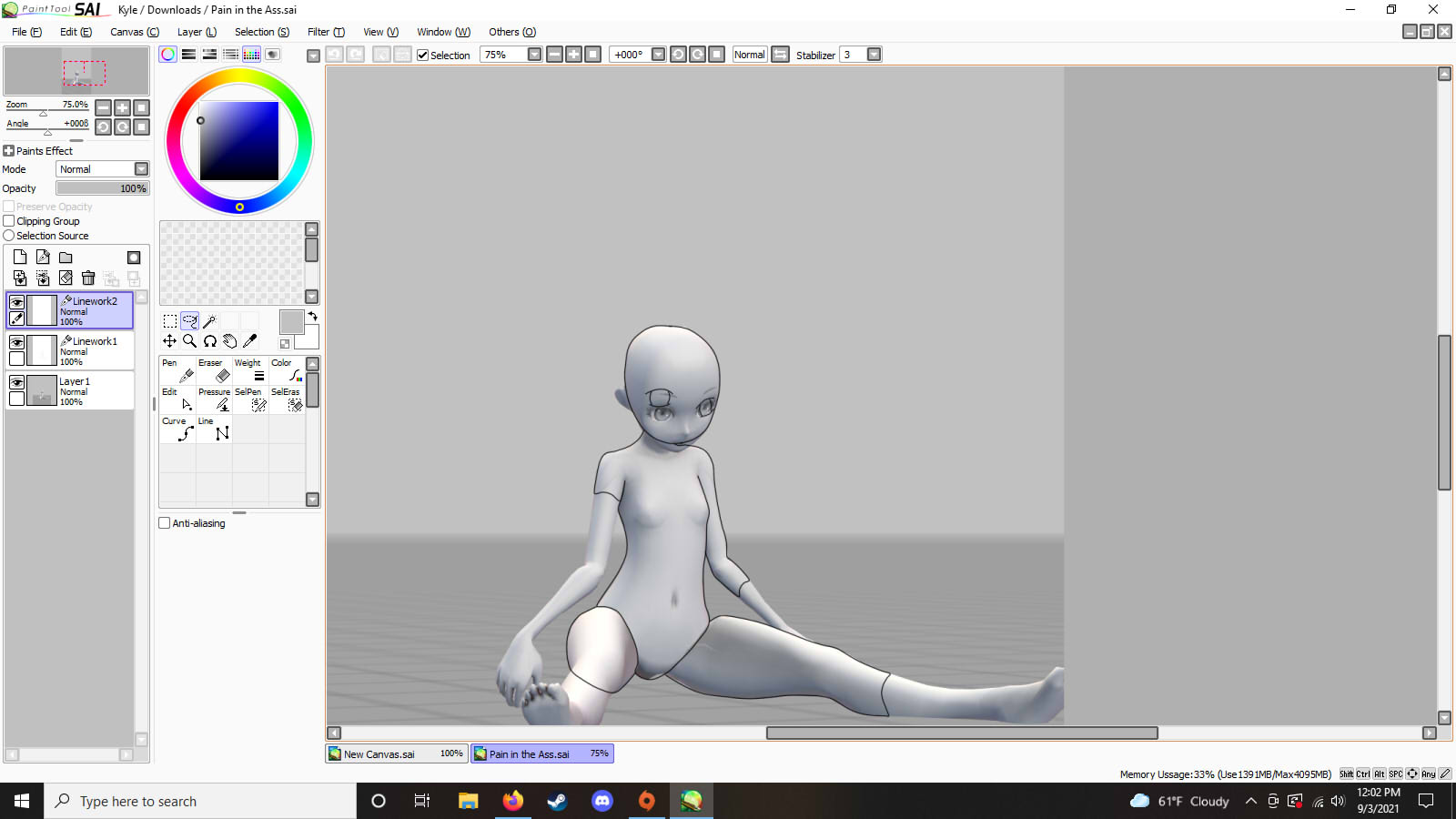Select the Lasso selection tool

point(189,321)
